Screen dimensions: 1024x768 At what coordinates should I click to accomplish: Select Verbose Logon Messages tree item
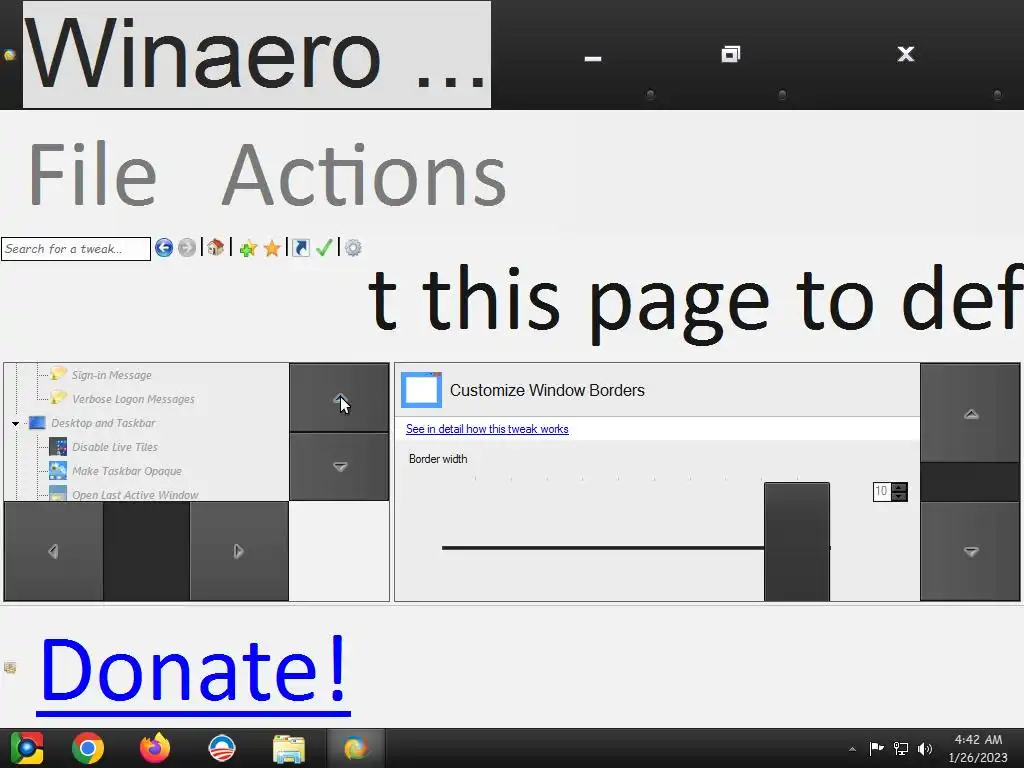click(x=133, y=399)
